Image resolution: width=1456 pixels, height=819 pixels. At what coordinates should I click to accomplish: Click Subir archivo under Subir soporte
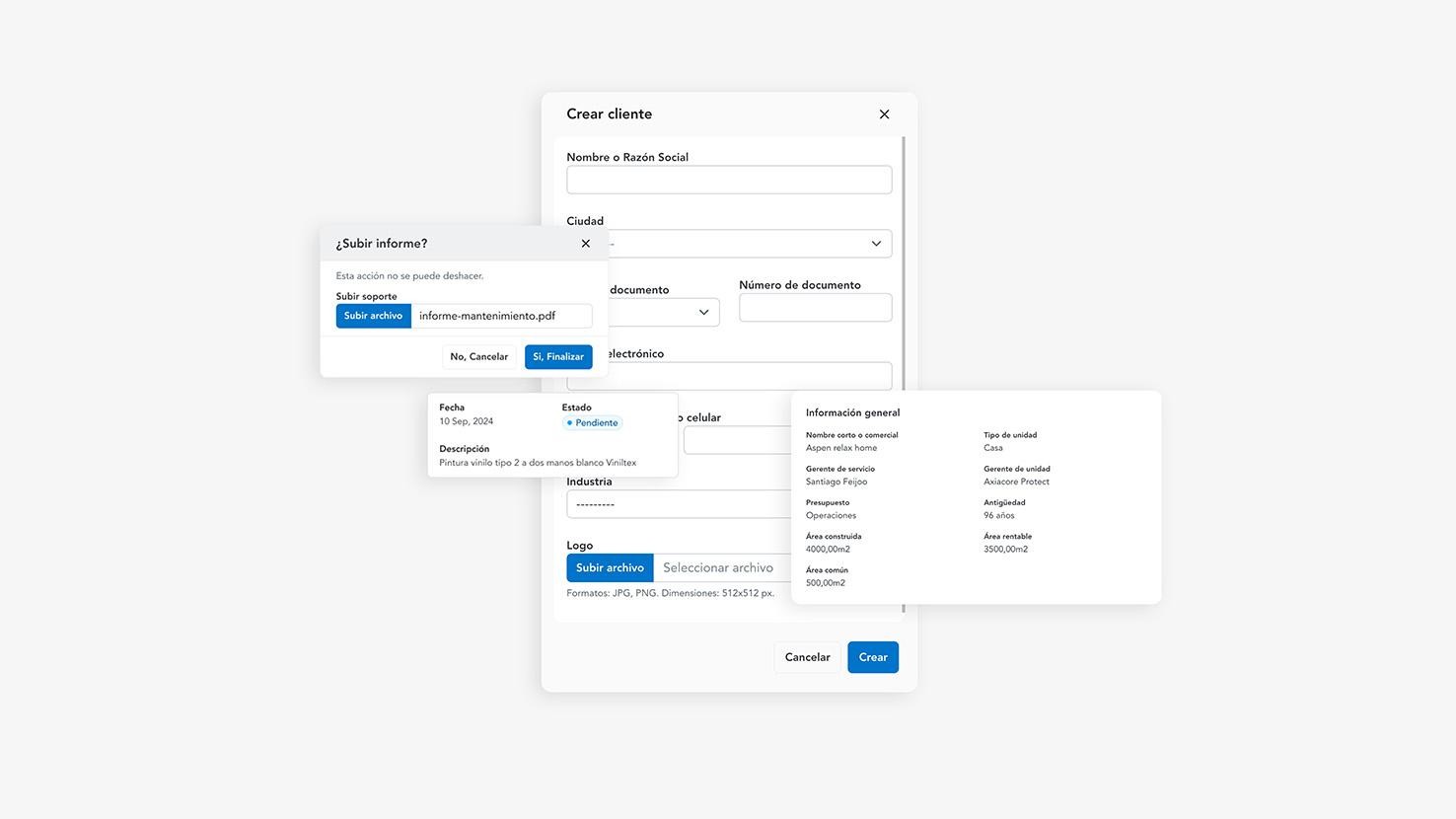tap(373, 315)
